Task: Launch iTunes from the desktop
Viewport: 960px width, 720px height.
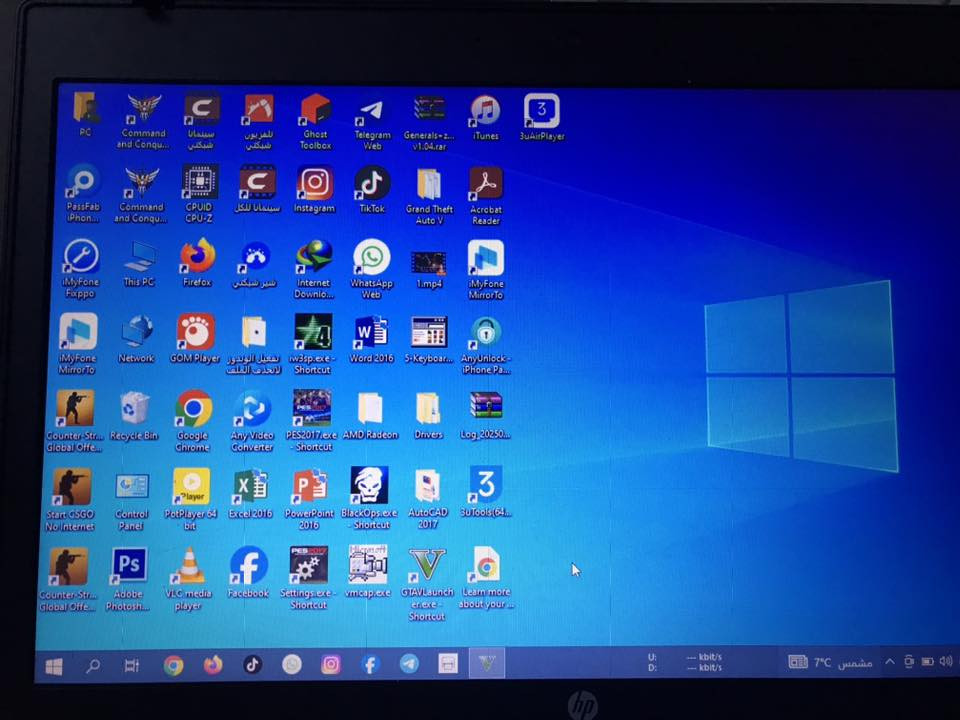Action: pos(485,111)
